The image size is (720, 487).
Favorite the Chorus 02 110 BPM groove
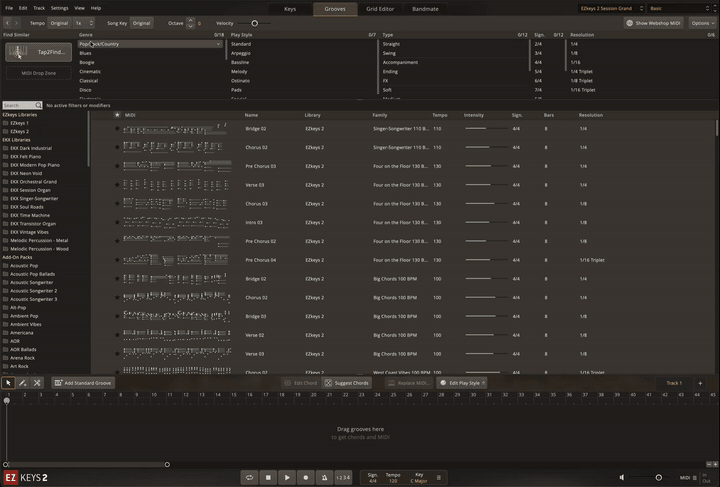click(x=117, y=147)
